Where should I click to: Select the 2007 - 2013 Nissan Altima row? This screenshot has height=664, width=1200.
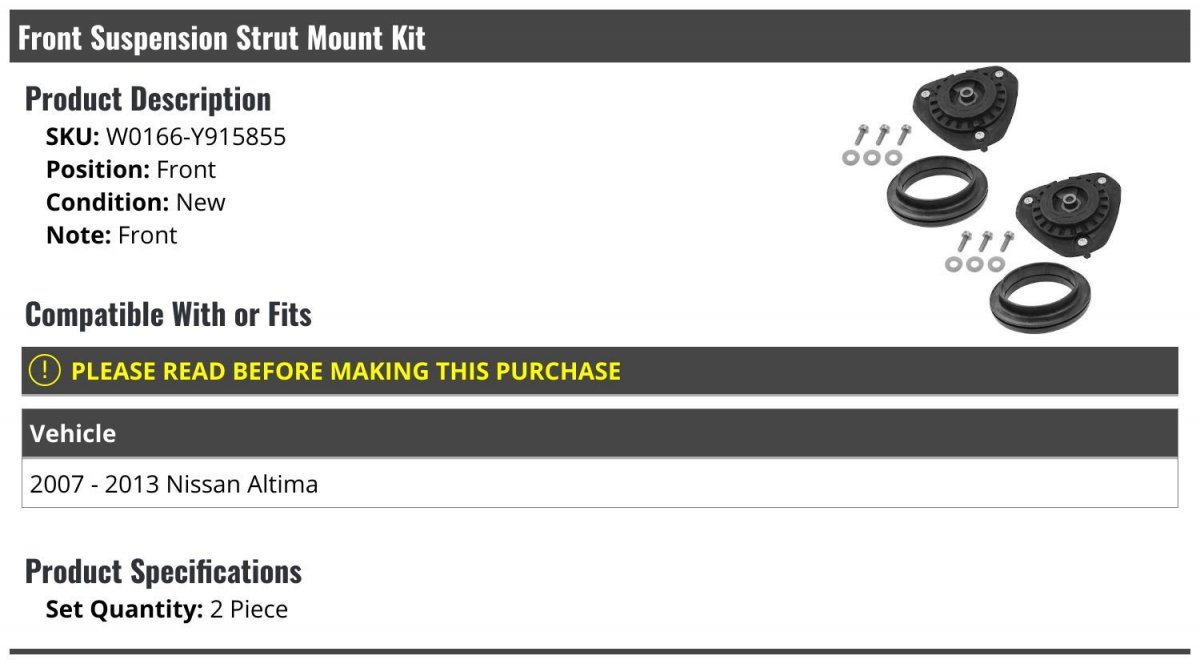(600, 484)
